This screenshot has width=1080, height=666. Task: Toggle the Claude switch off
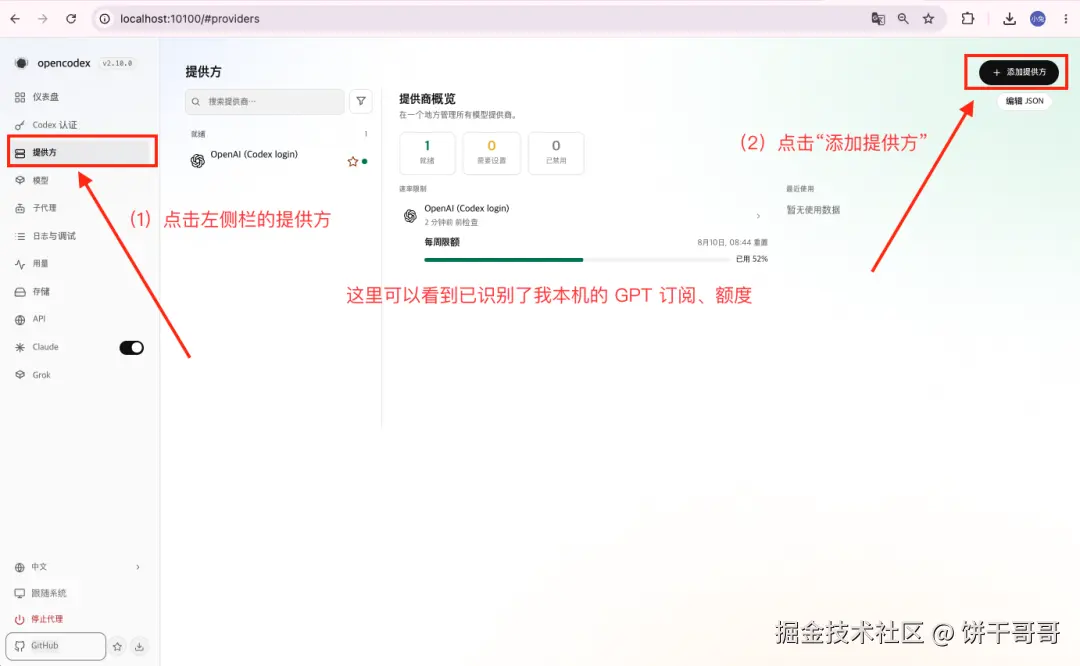(x=132, y=348)
